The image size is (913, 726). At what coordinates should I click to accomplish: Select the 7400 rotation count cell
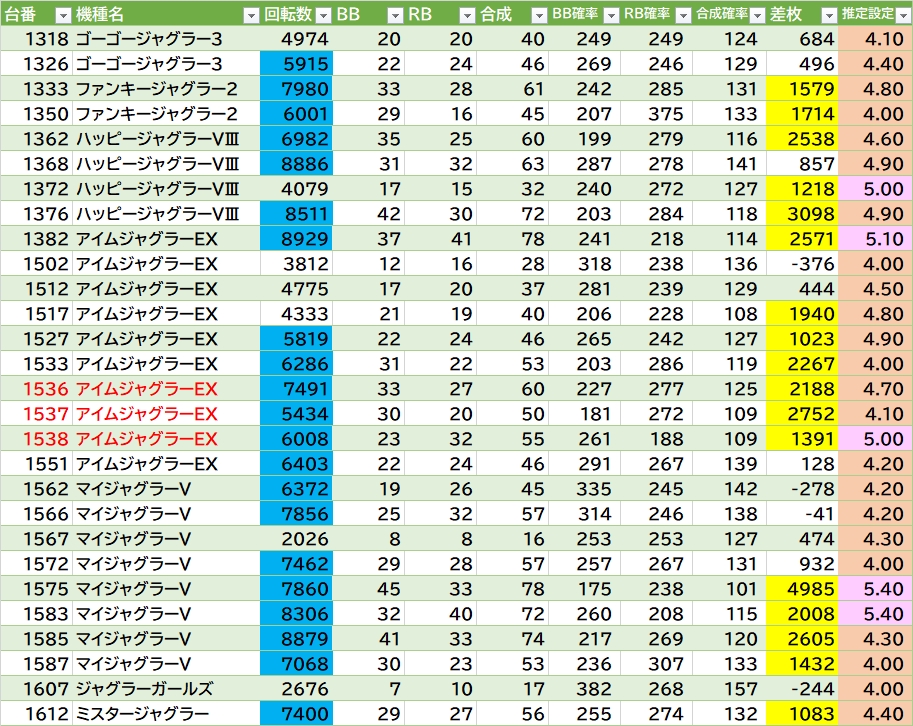coord(296,714)
